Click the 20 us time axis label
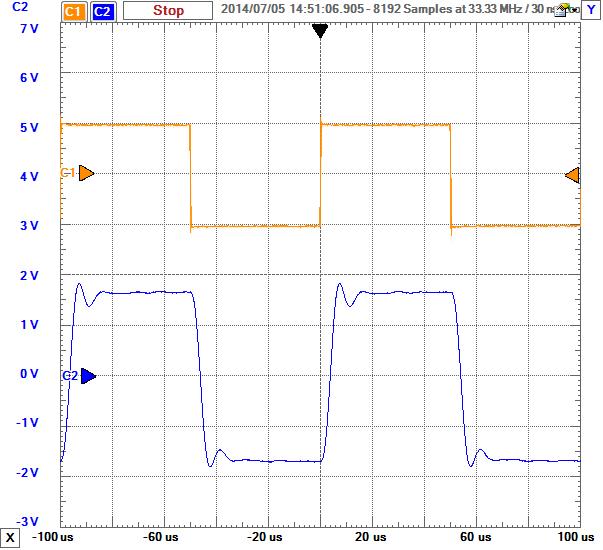 tap(371, 539)
